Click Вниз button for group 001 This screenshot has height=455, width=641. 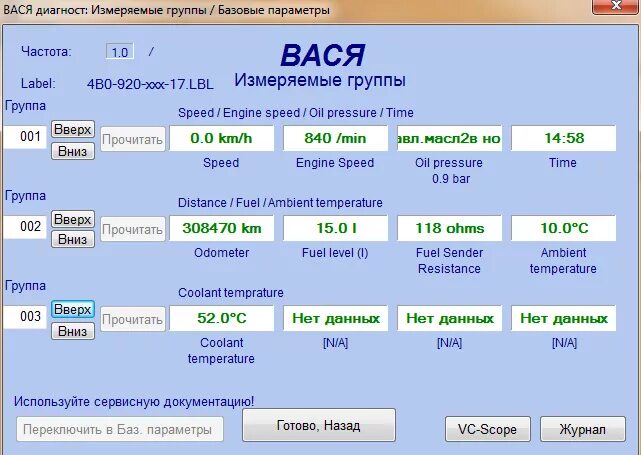tap(73, 151)
